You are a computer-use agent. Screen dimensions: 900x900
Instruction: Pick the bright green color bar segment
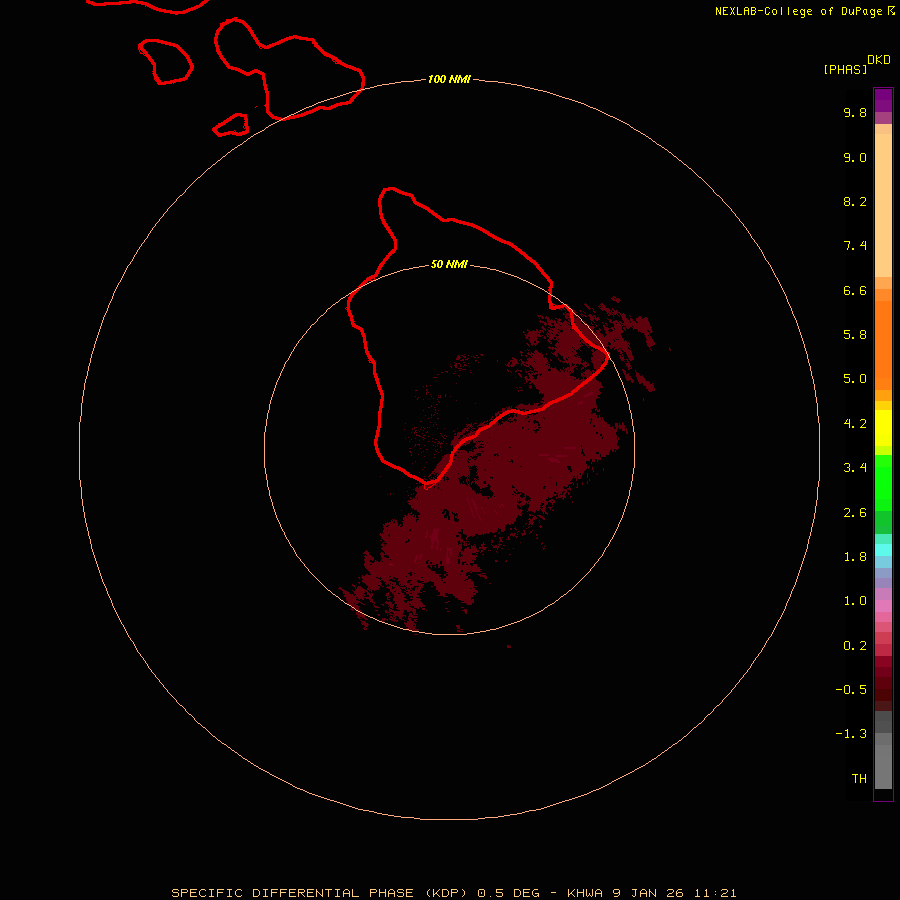(883, 483)
